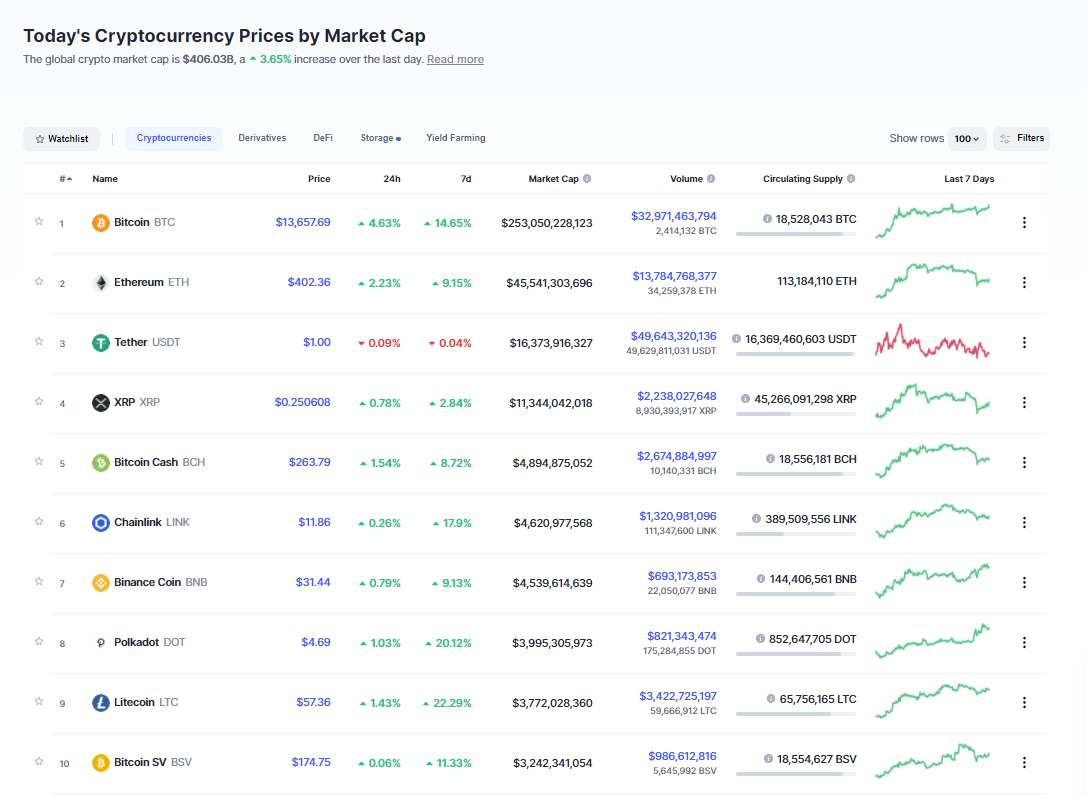Screen dimensions: 1087x797
Task: Open the Show rows 100 dropdown
Action: 966,139
